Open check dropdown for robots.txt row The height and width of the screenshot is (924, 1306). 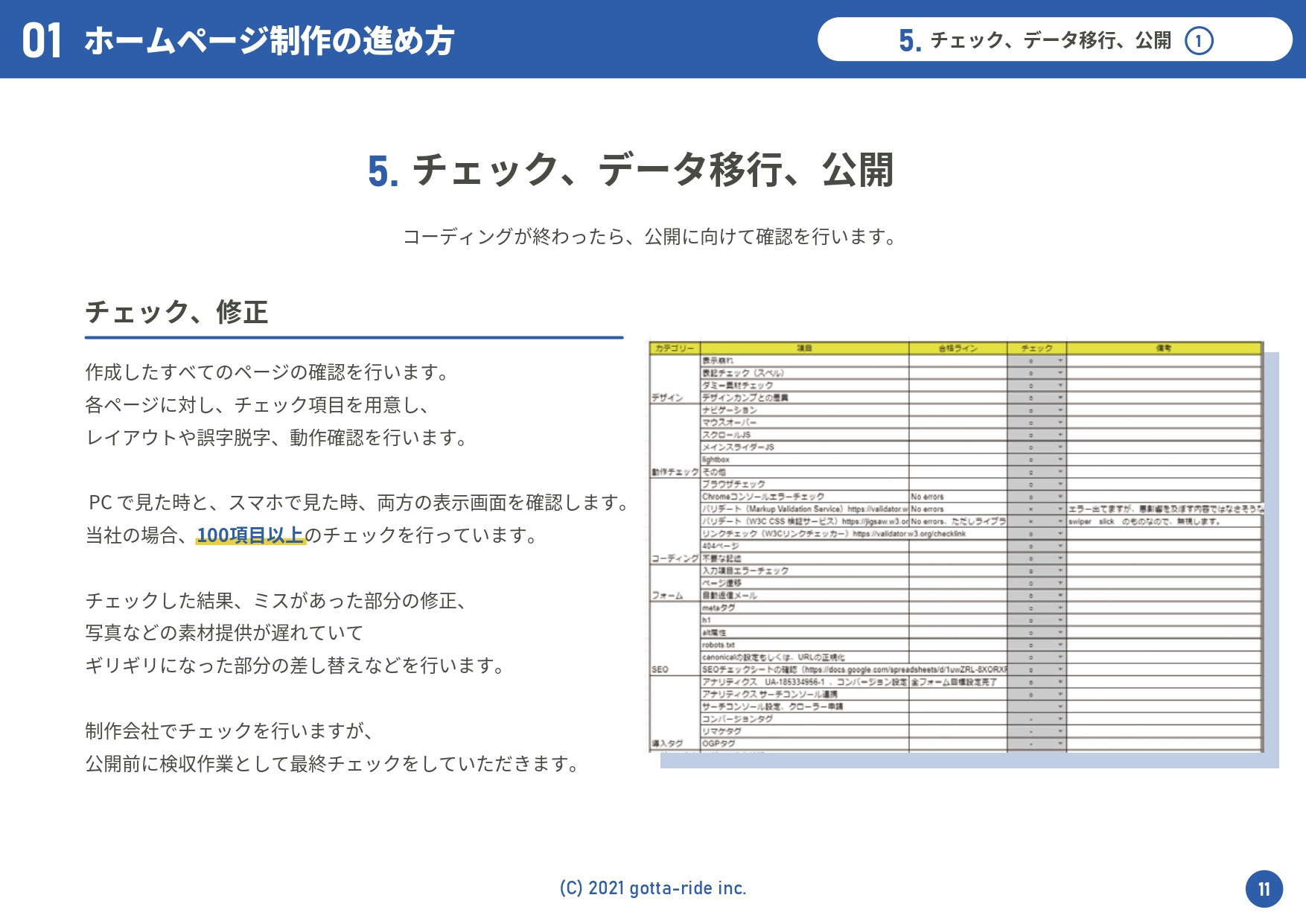pos(1060,646)
